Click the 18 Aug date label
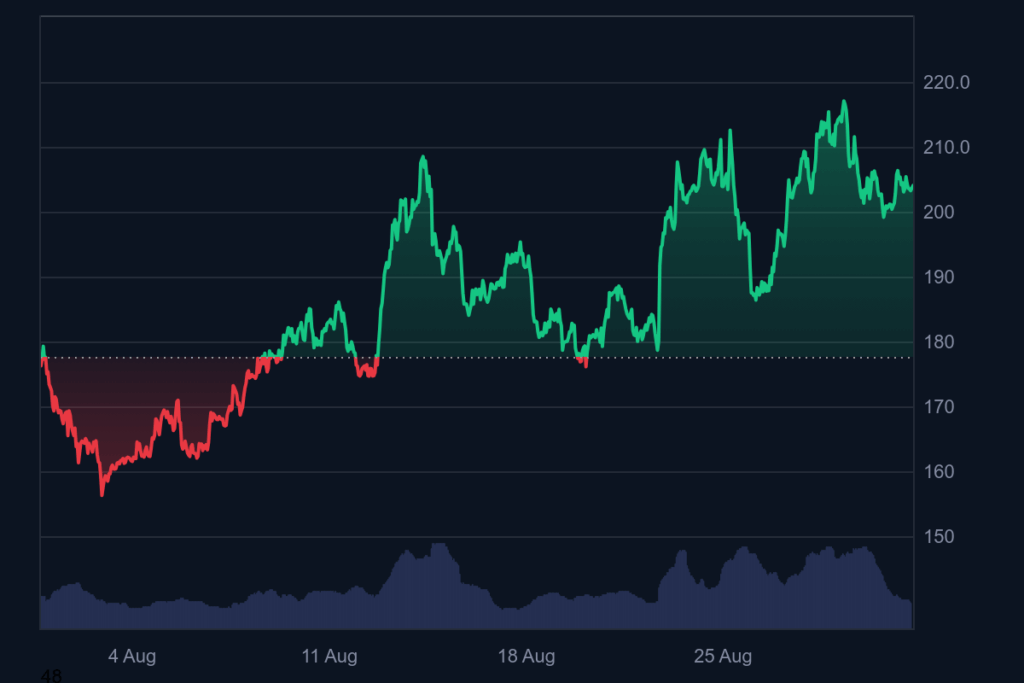 click(x=526, y=656)
